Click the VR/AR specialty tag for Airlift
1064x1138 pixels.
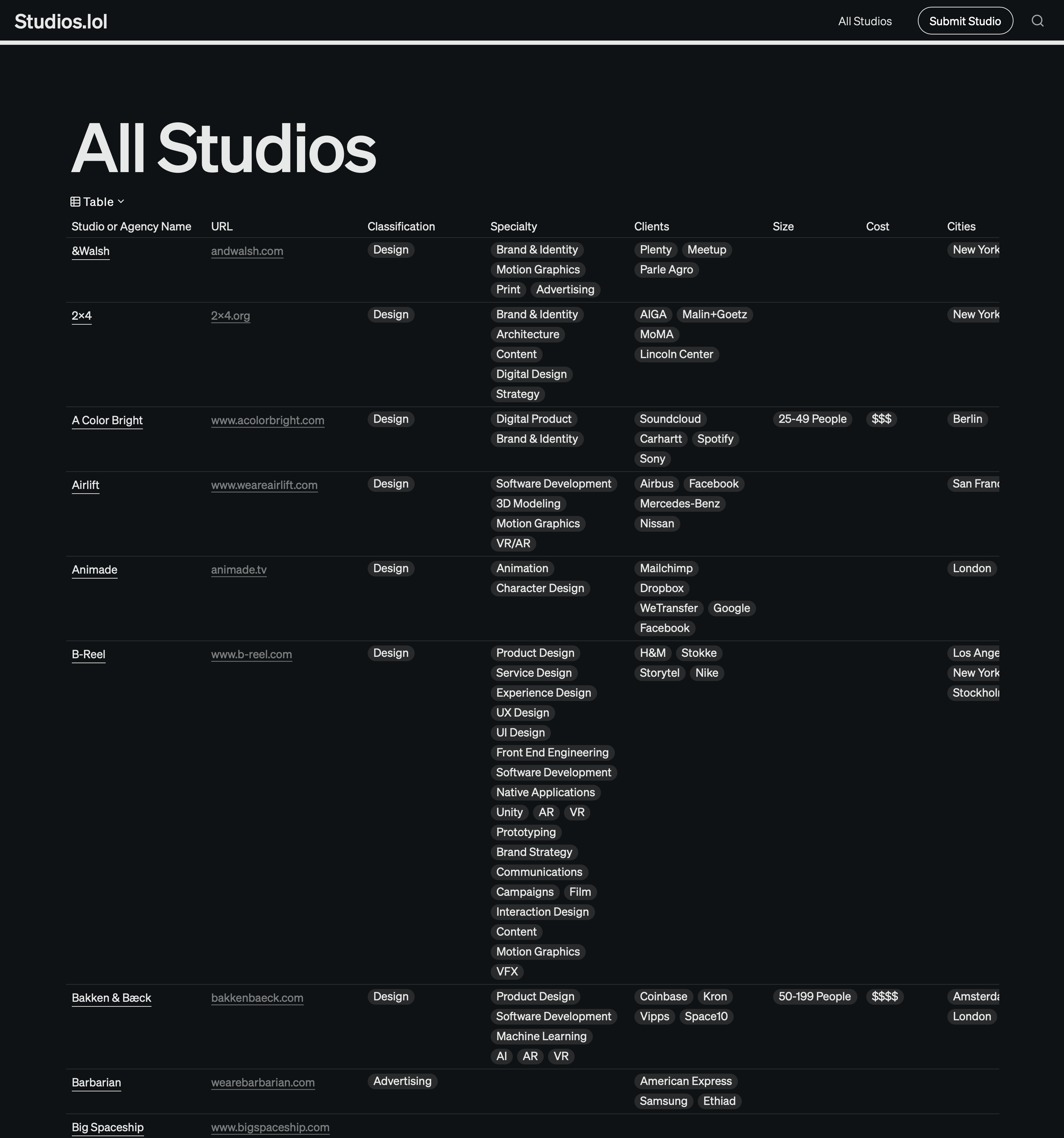513,543
